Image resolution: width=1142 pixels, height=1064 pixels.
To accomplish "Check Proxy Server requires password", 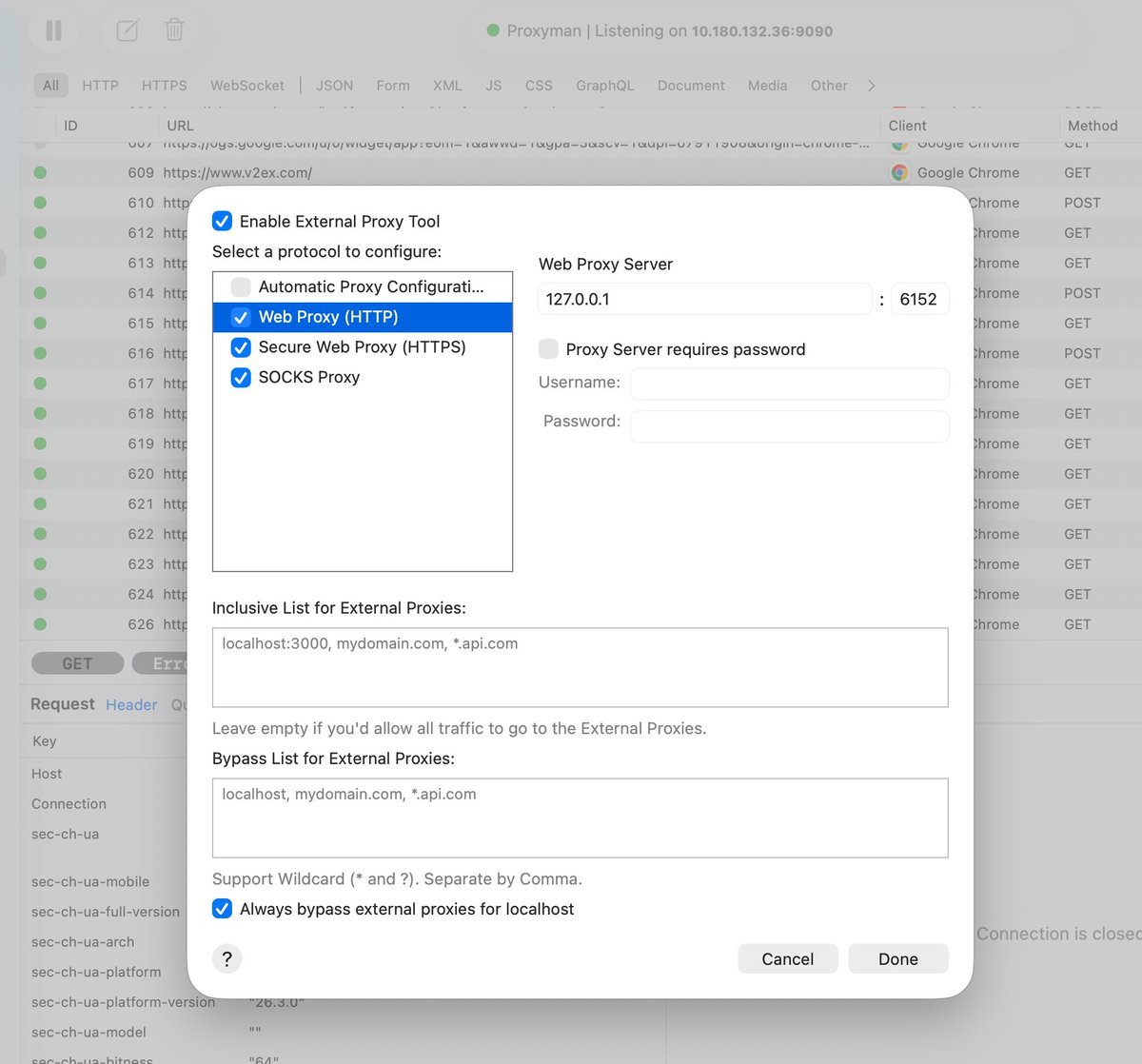I will [548, 348].
